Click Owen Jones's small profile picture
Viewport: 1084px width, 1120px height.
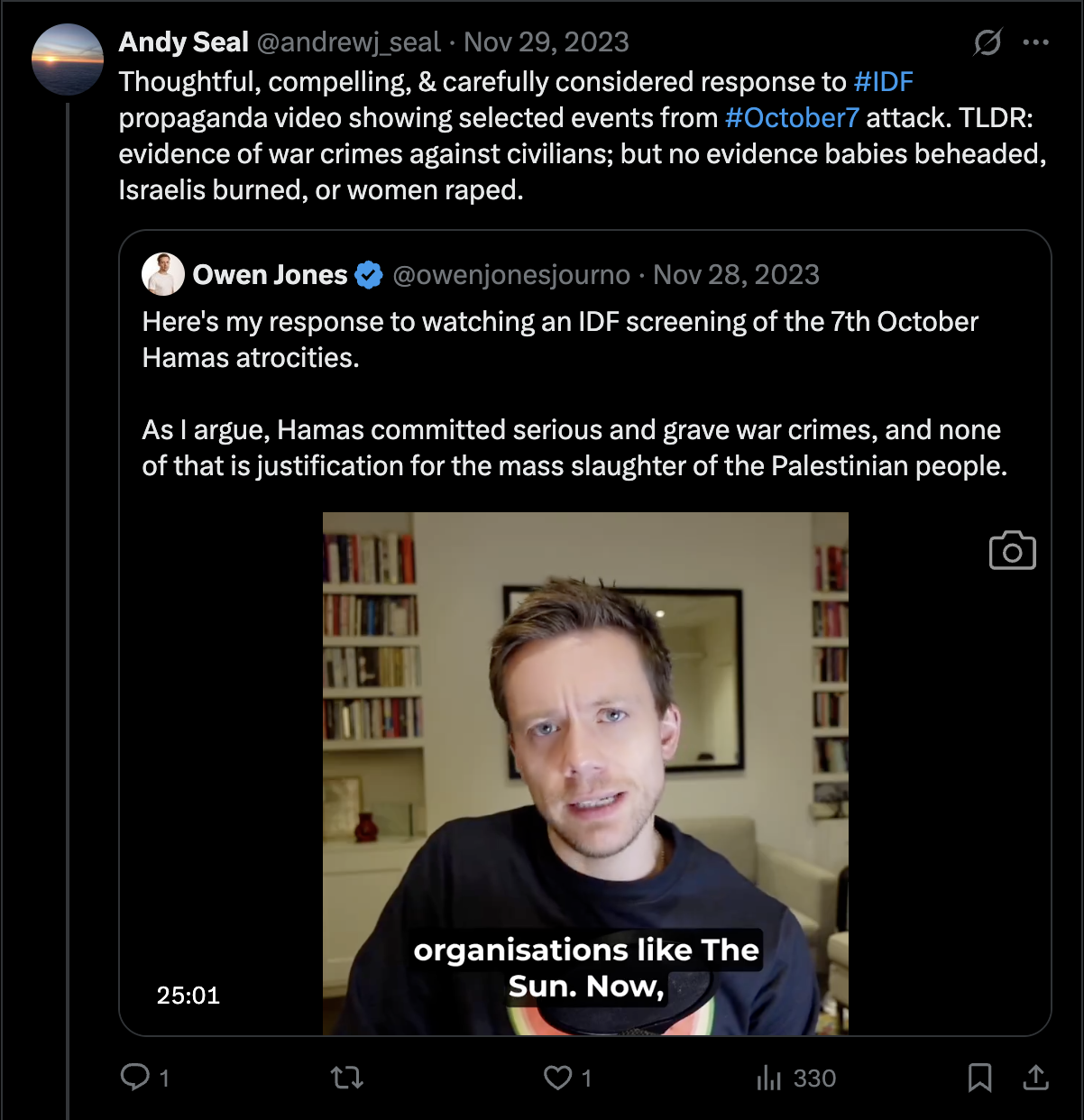(163, 274)
